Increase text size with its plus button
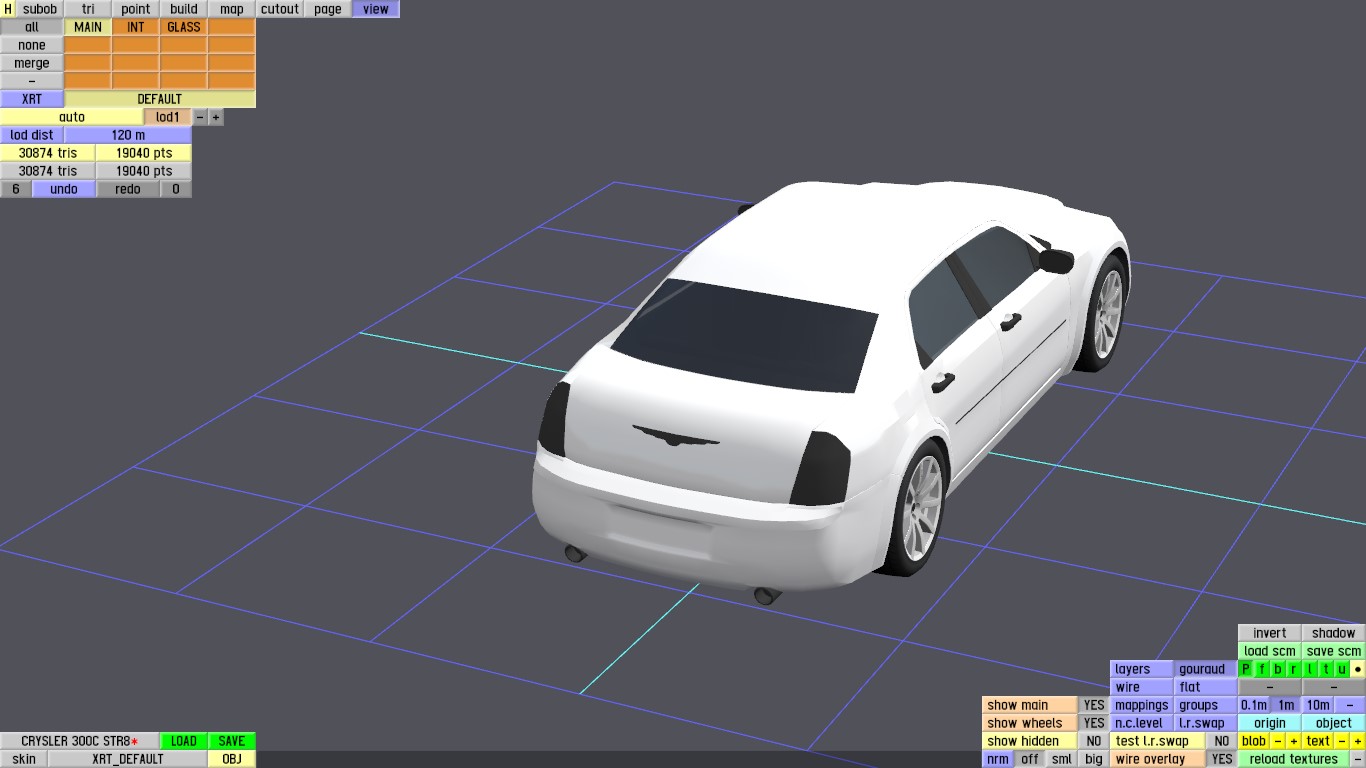This screenshot has height=768, width=1366. (1358, 741)
